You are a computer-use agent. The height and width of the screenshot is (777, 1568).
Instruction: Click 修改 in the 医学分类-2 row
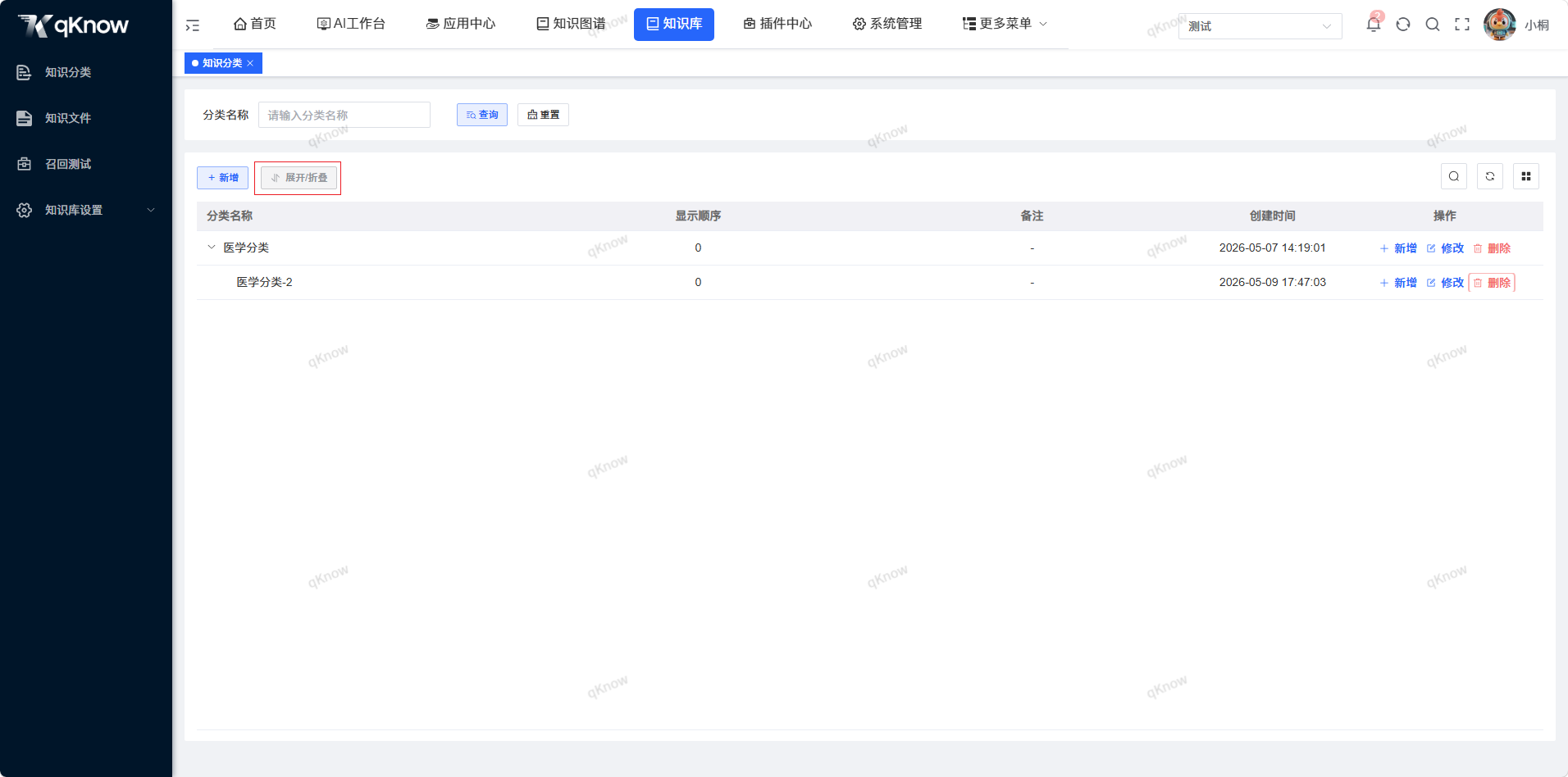click(1445, 283)
